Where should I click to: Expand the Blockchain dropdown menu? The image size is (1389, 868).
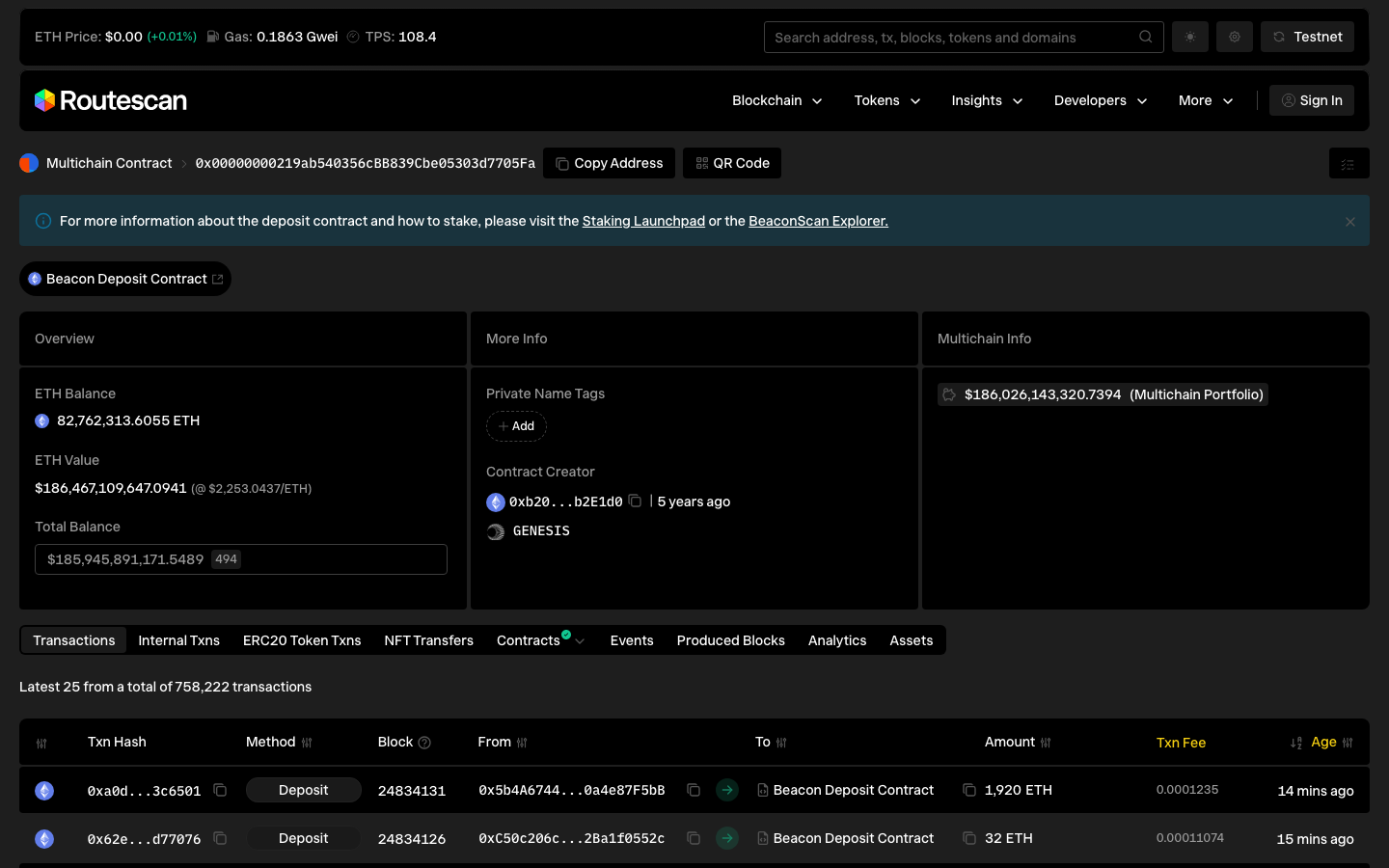point(776,100)
